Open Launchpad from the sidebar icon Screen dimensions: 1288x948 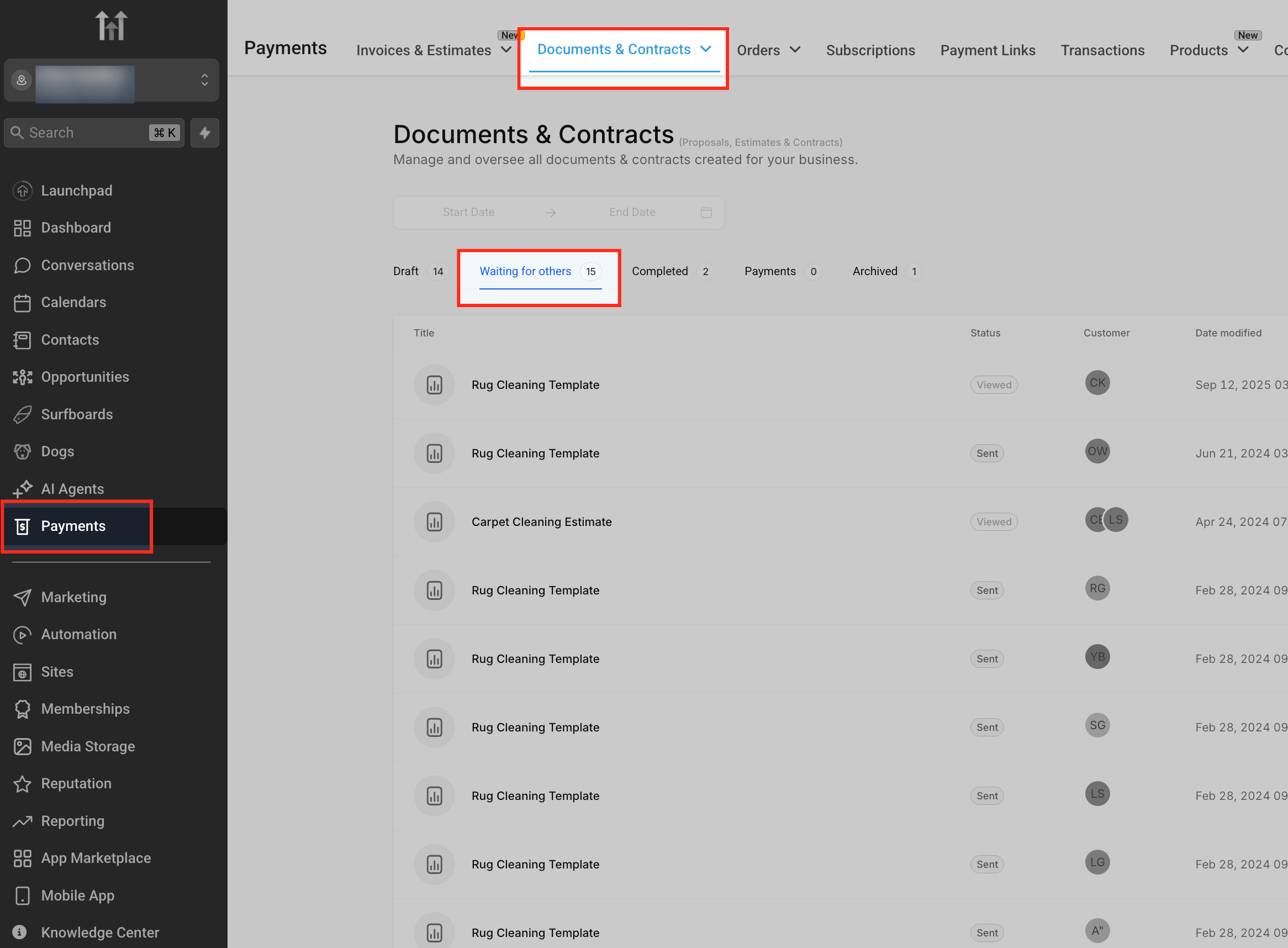pos(23,191)
